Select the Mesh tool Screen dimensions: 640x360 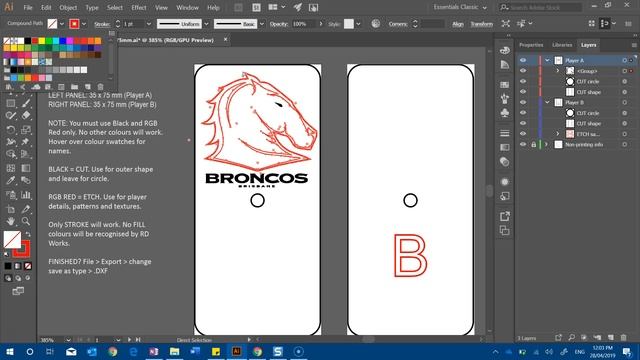point(11,168)
